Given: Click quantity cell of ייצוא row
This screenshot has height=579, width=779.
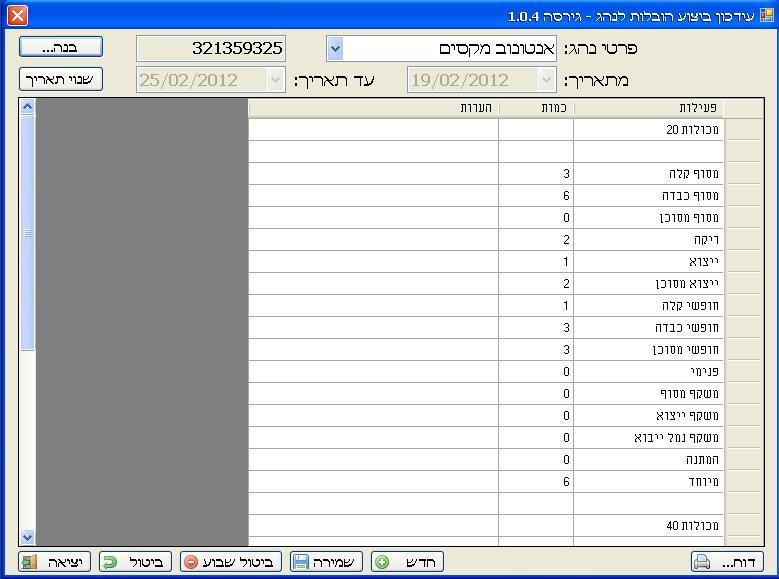Looking at the screenshot, I should click(536, 262).
